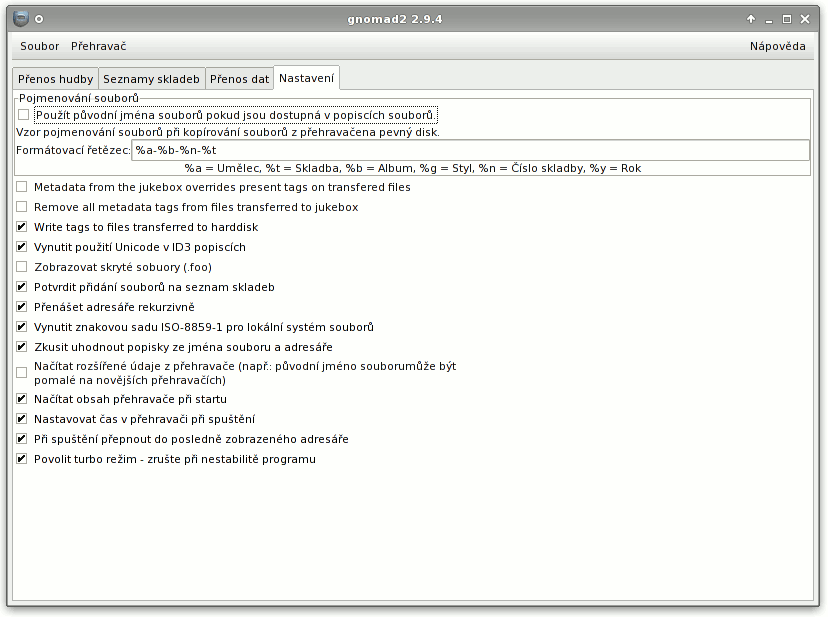Click the gnomad2 2.9.4 window title
The image size is (828, 617).
(x=394, y=19)
